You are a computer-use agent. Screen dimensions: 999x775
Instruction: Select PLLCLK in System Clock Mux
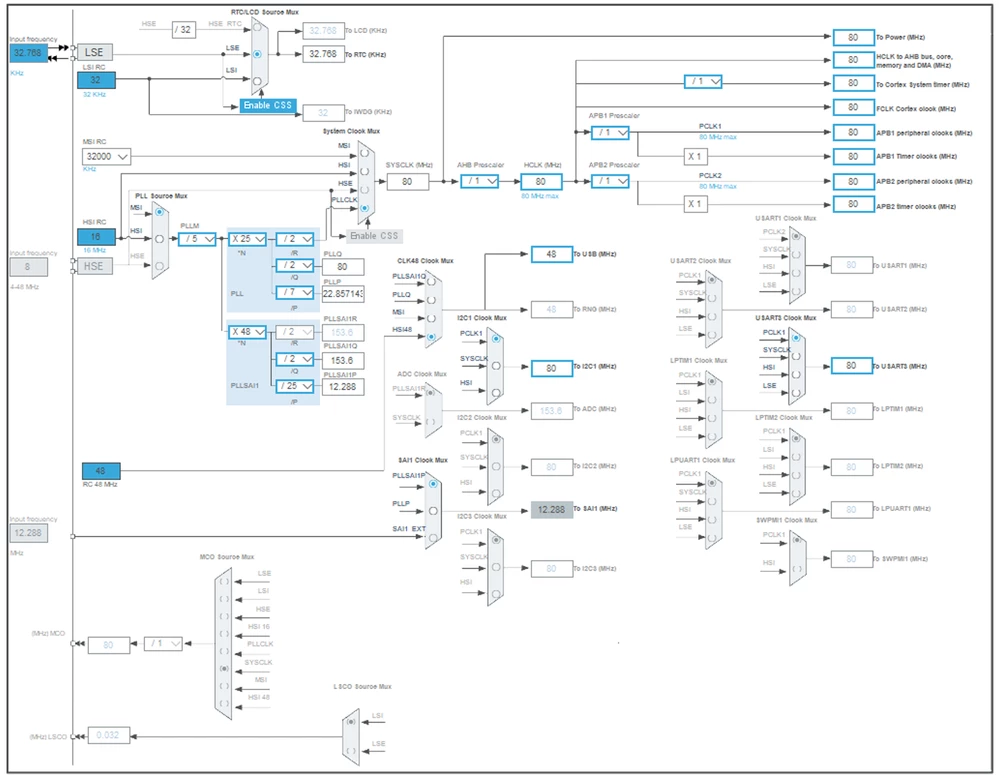click(364, 208)
